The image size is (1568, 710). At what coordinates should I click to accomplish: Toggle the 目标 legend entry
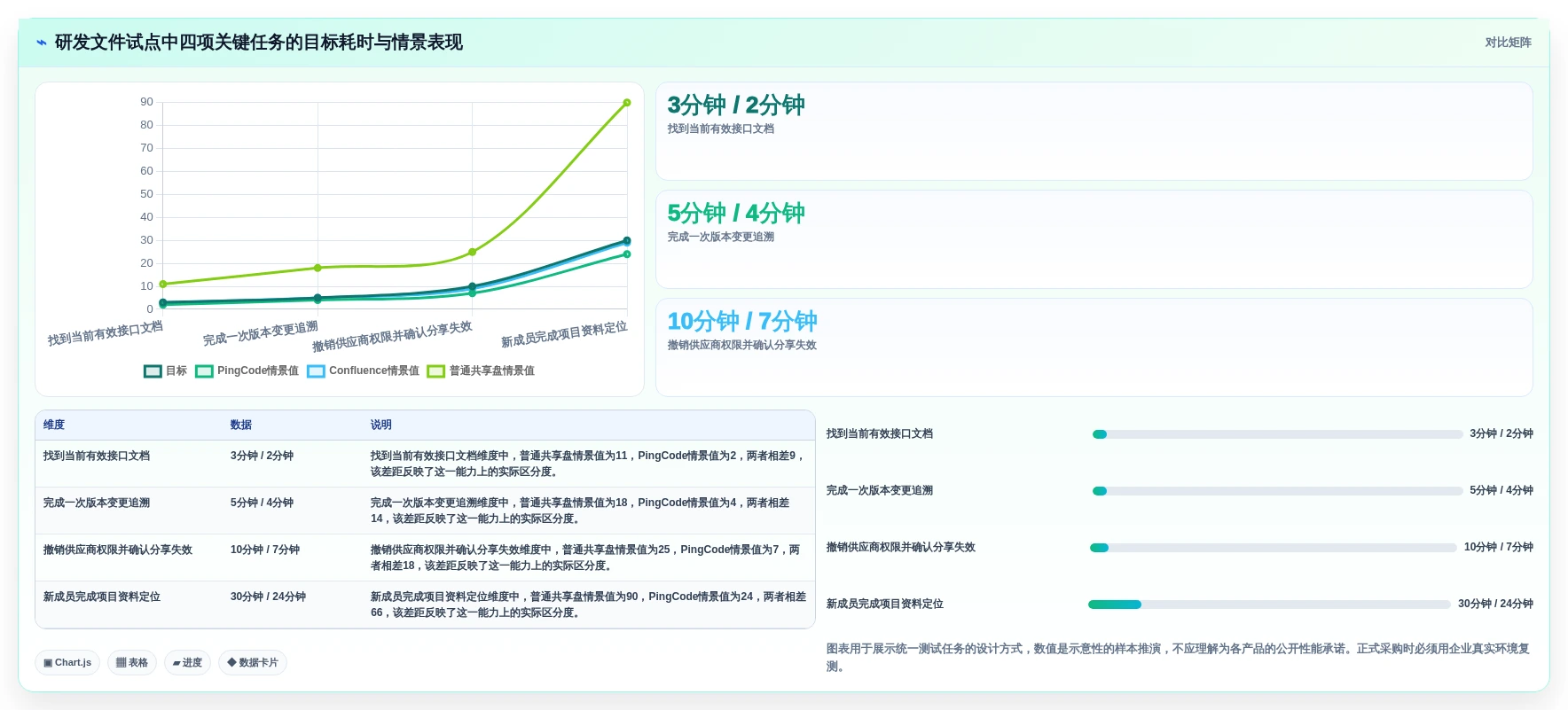point(166,371)
